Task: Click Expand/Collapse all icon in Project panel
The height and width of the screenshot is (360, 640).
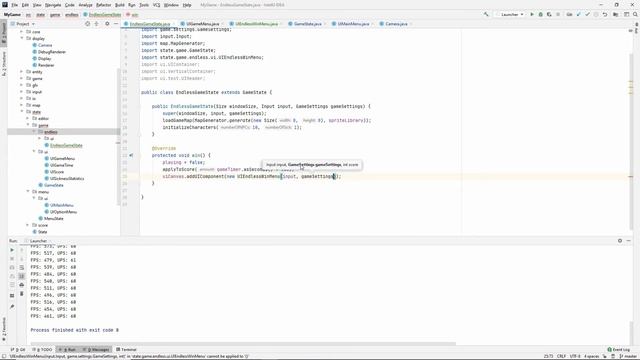Action: point(96,24)
